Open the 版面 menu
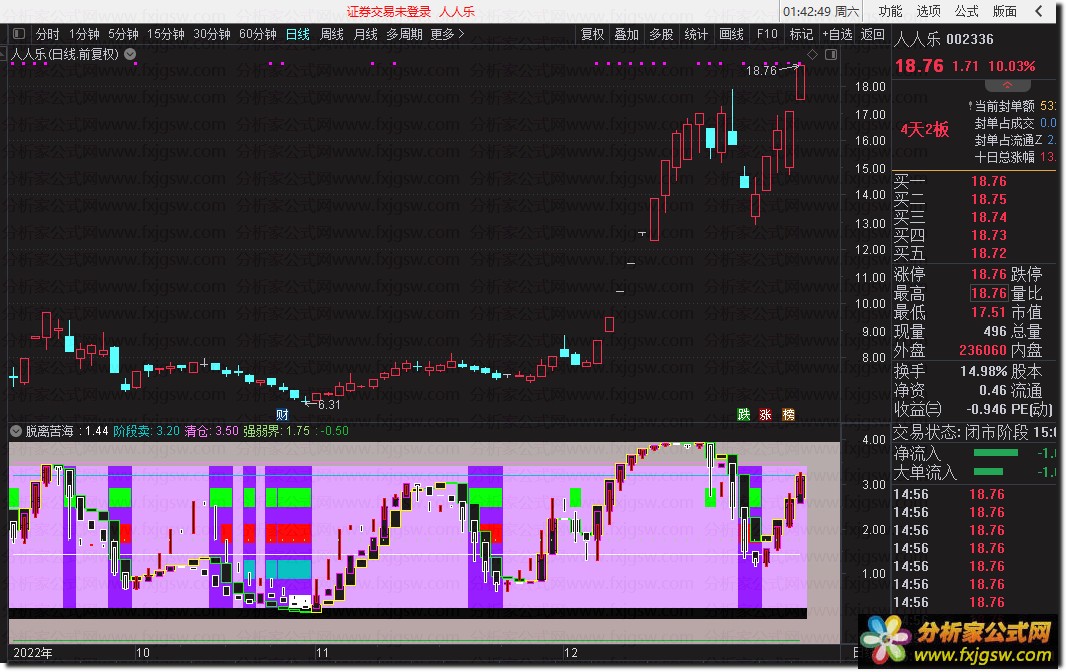 tap(1004, 11)
